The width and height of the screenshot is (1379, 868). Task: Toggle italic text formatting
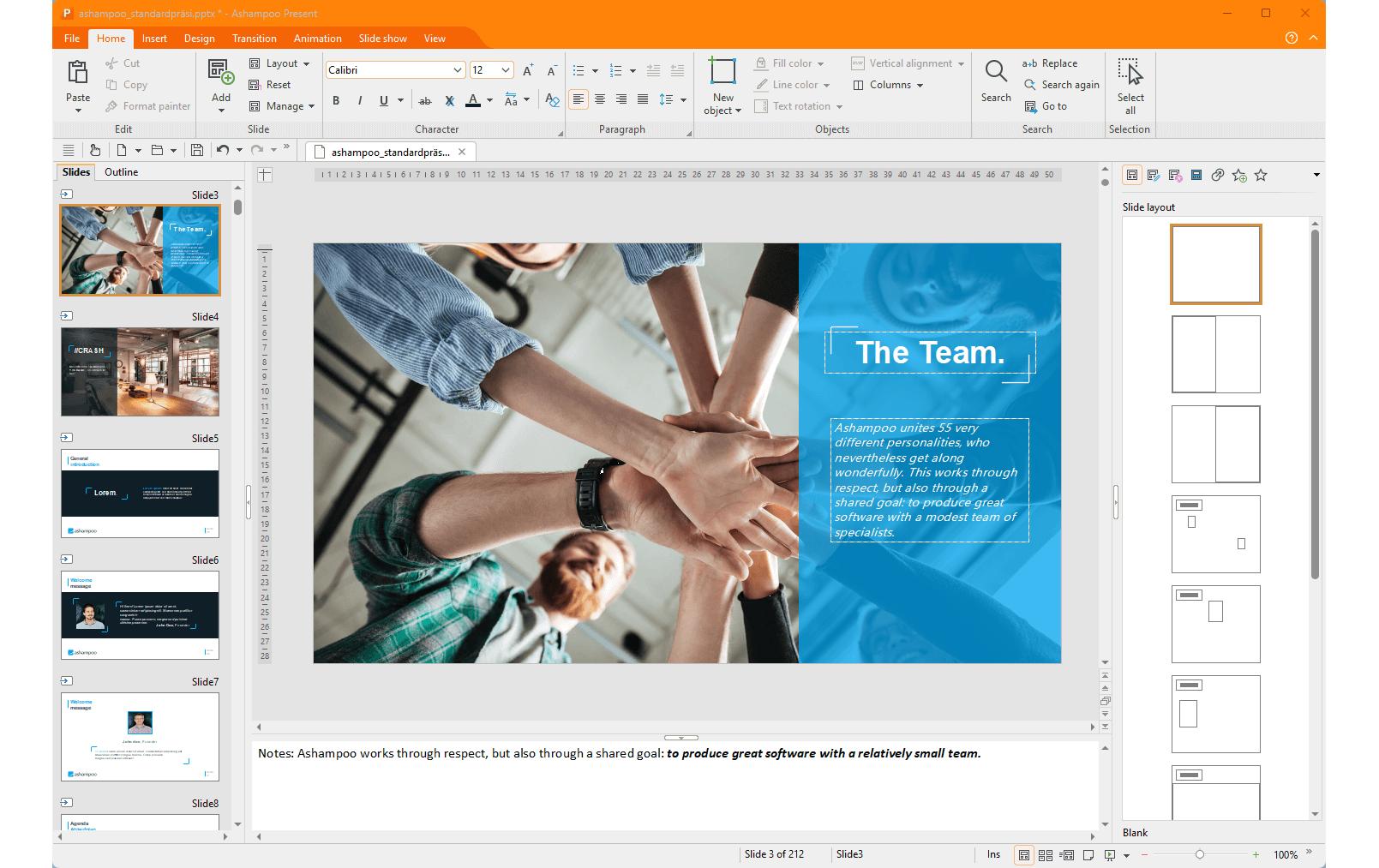pos(360,100)
